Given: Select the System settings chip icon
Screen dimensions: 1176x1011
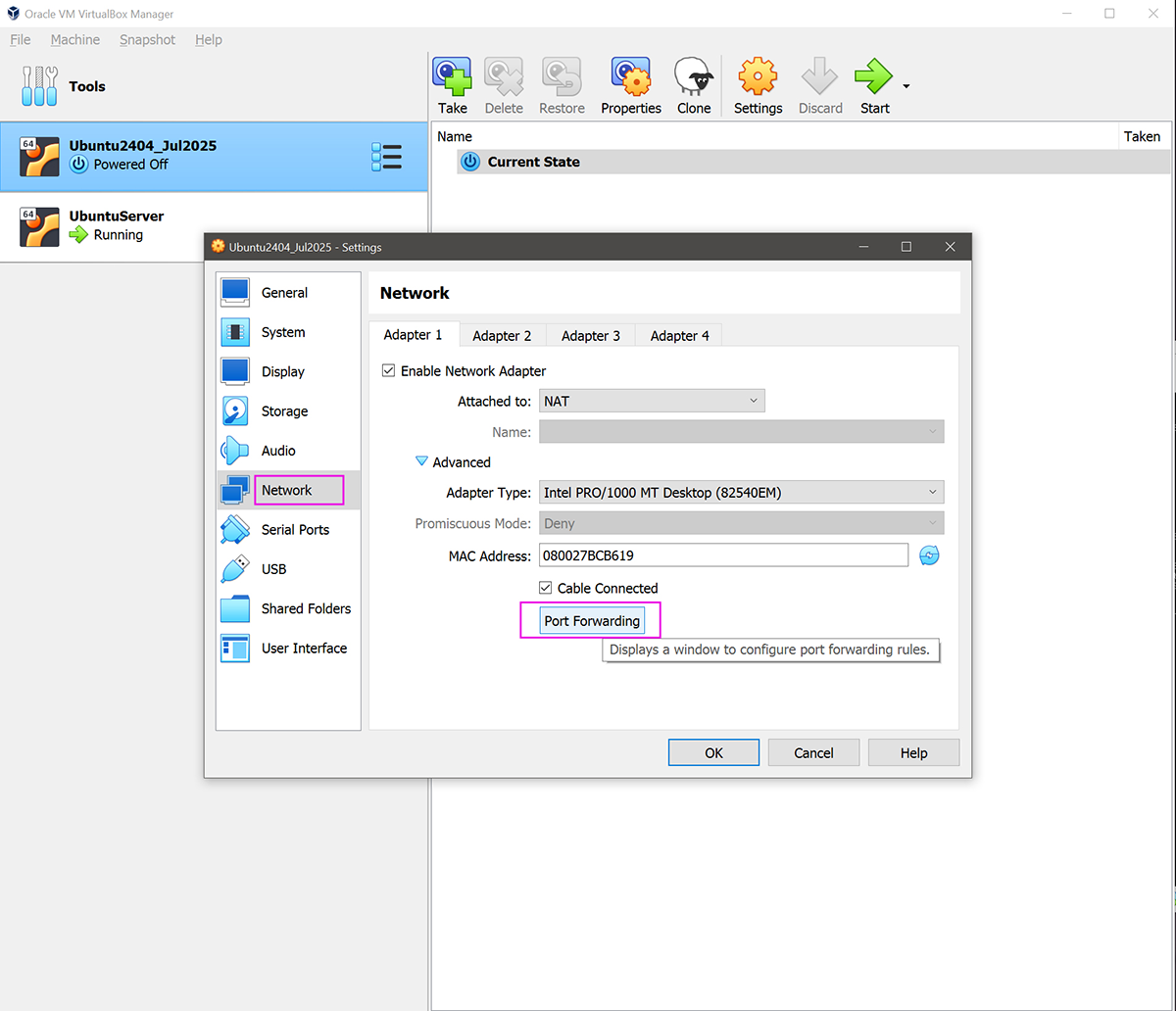Looking at the screenshot, I should pyautogui.click(x=235, y=332).
